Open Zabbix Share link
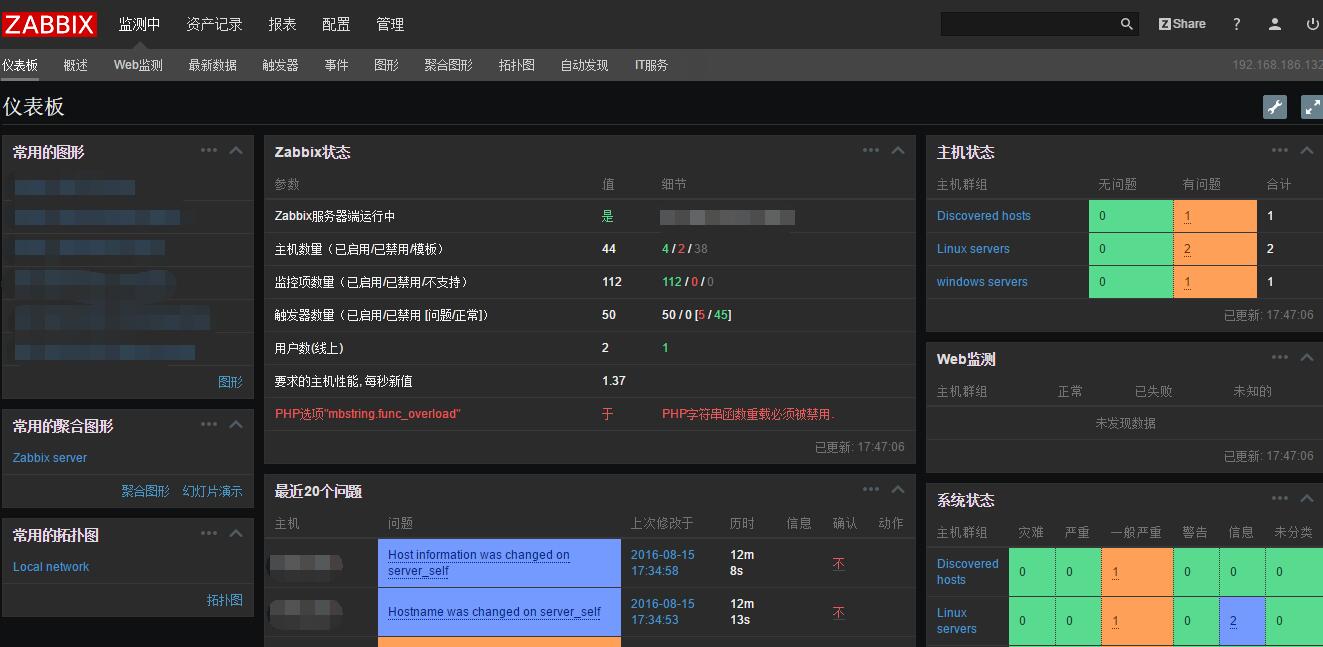This screenshot has height=647, width=1323. [1182, 24]
